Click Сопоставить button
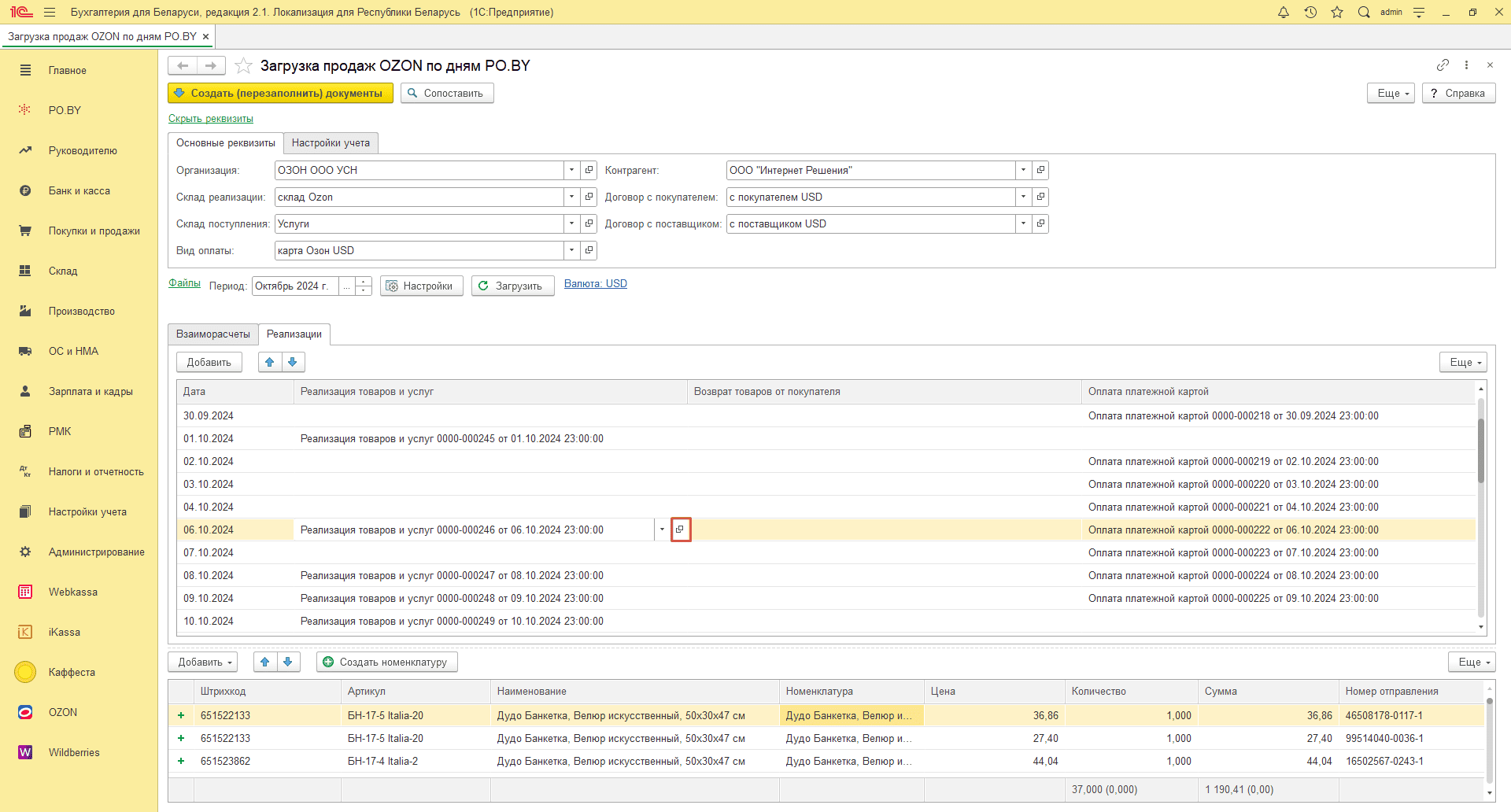This screenshot has height=812, width=1511. [x=447, y=93]
